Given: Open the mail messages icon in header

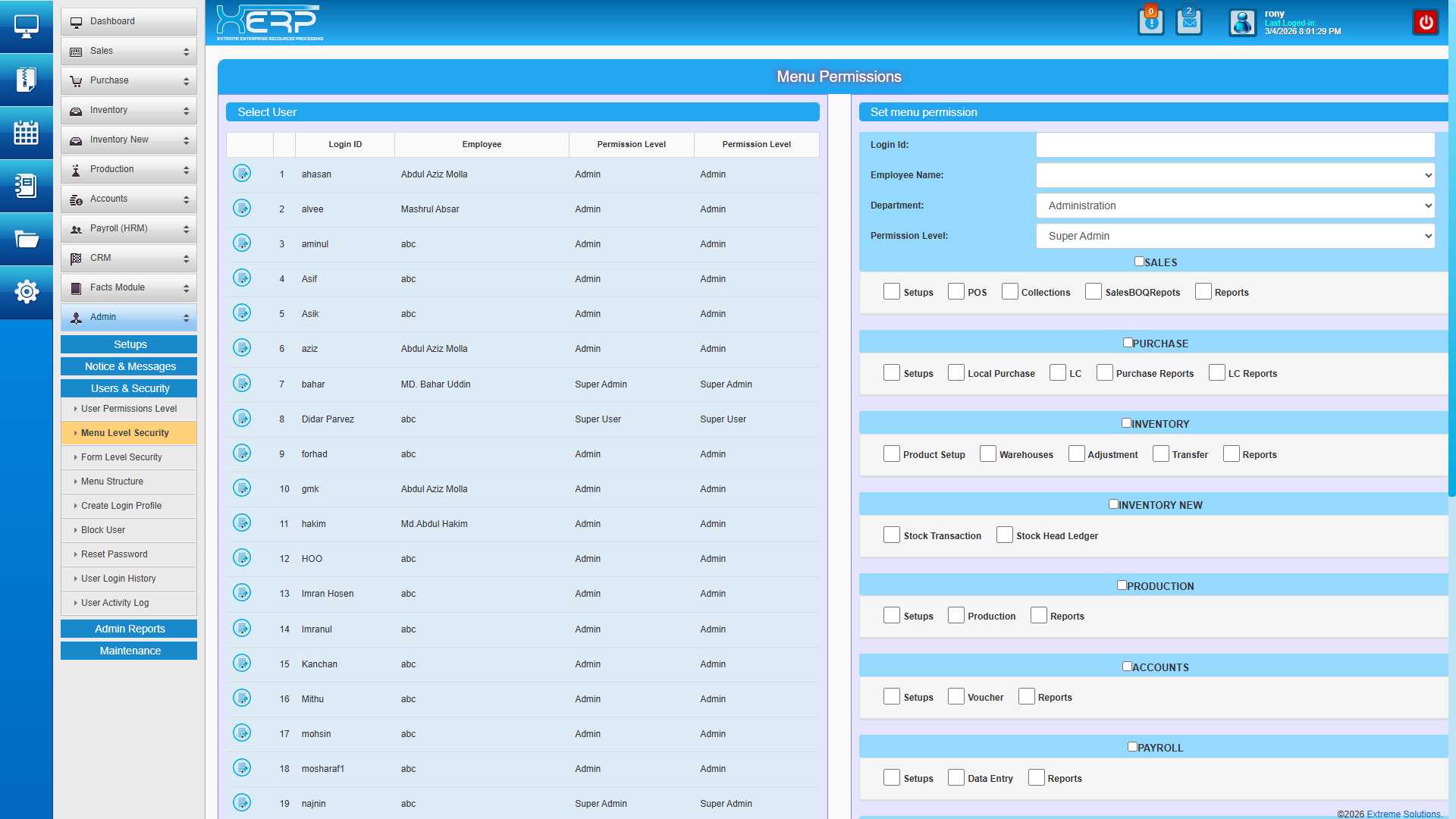Looking at the screenshot, I should (x=1189, y=22).
